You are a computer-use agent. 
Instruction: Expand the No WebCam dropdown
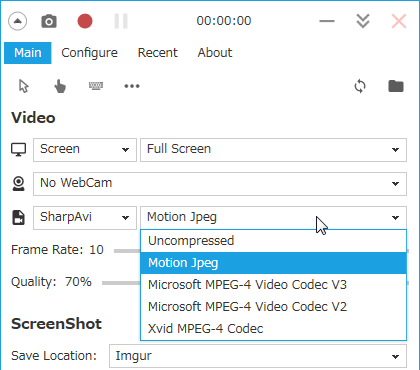(220, 184)
